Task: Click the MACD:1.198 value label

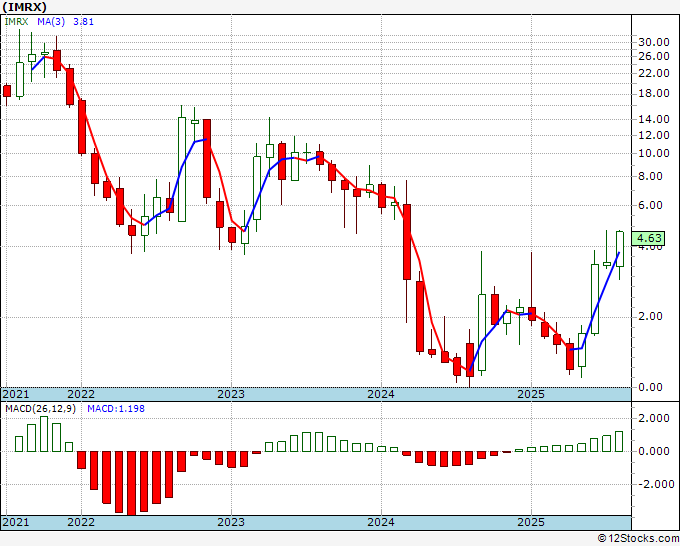Action: (116, 409)
